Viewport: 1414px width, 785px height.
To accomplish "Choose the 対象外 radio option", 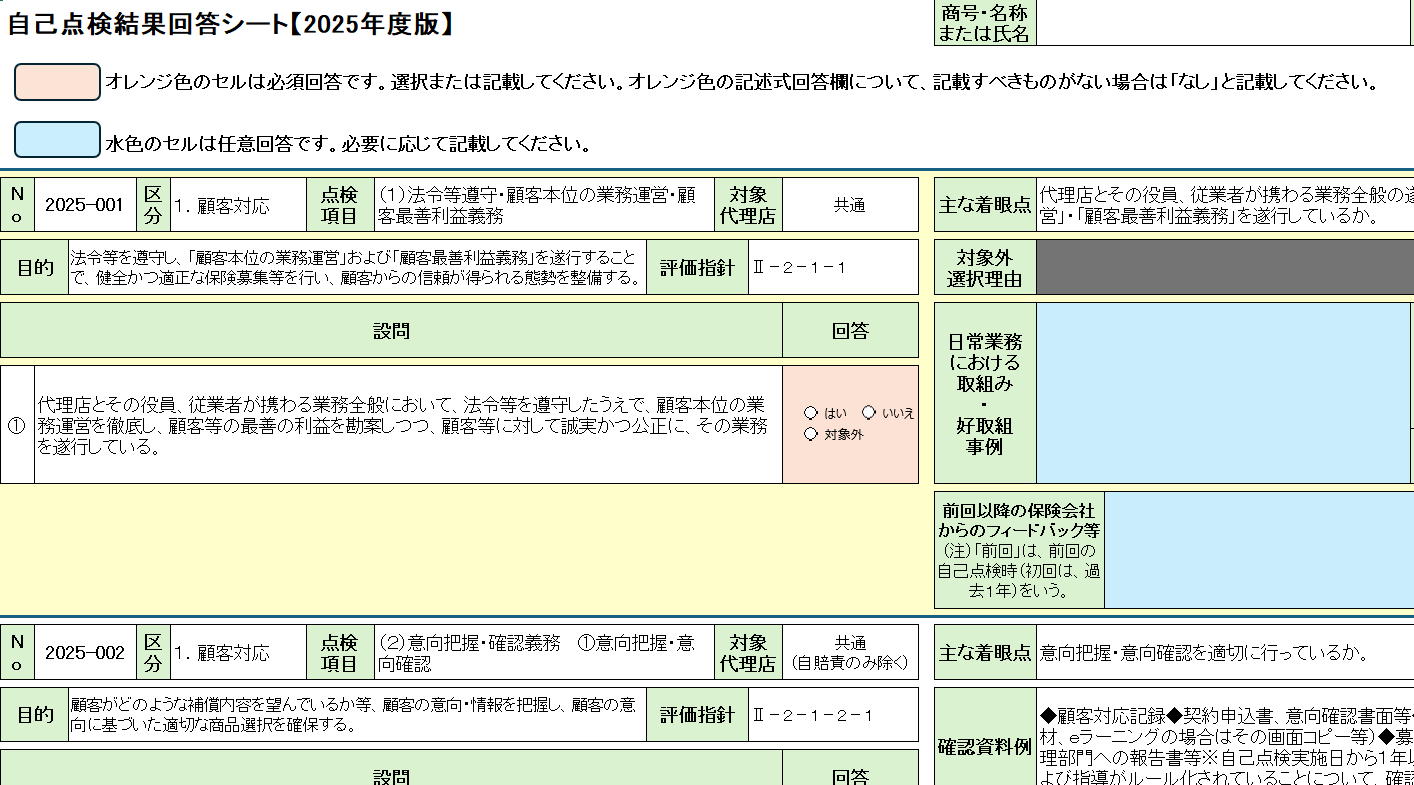I will (x=811, y=434).
